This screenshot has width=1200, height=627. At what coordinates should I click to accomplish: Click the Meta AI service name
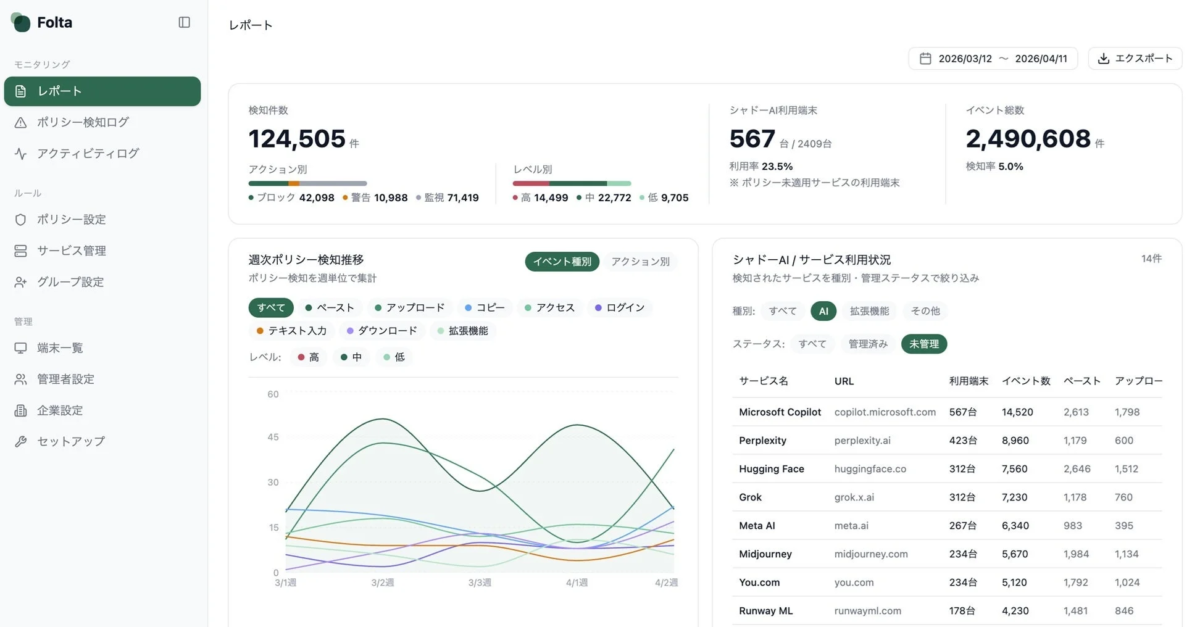pyautogui.click(x=757, y=526)
